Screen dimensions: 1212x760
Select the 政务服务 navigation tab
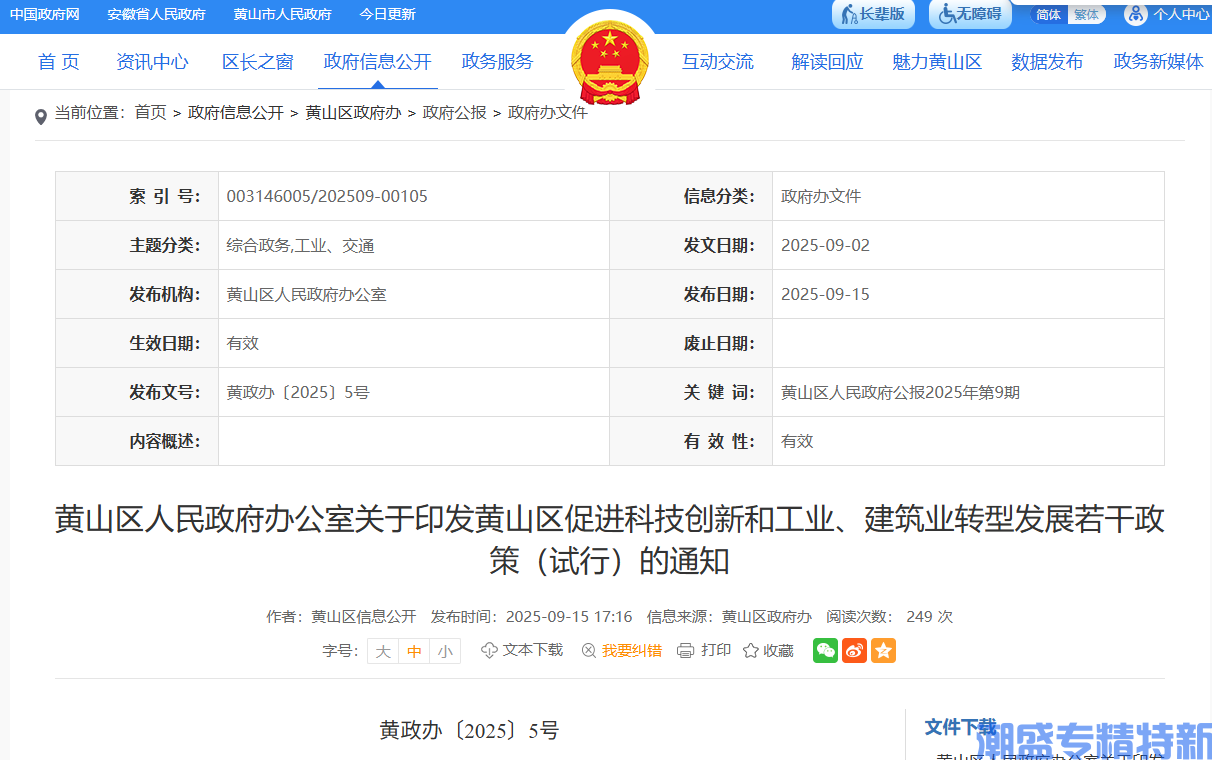point(497,61)
